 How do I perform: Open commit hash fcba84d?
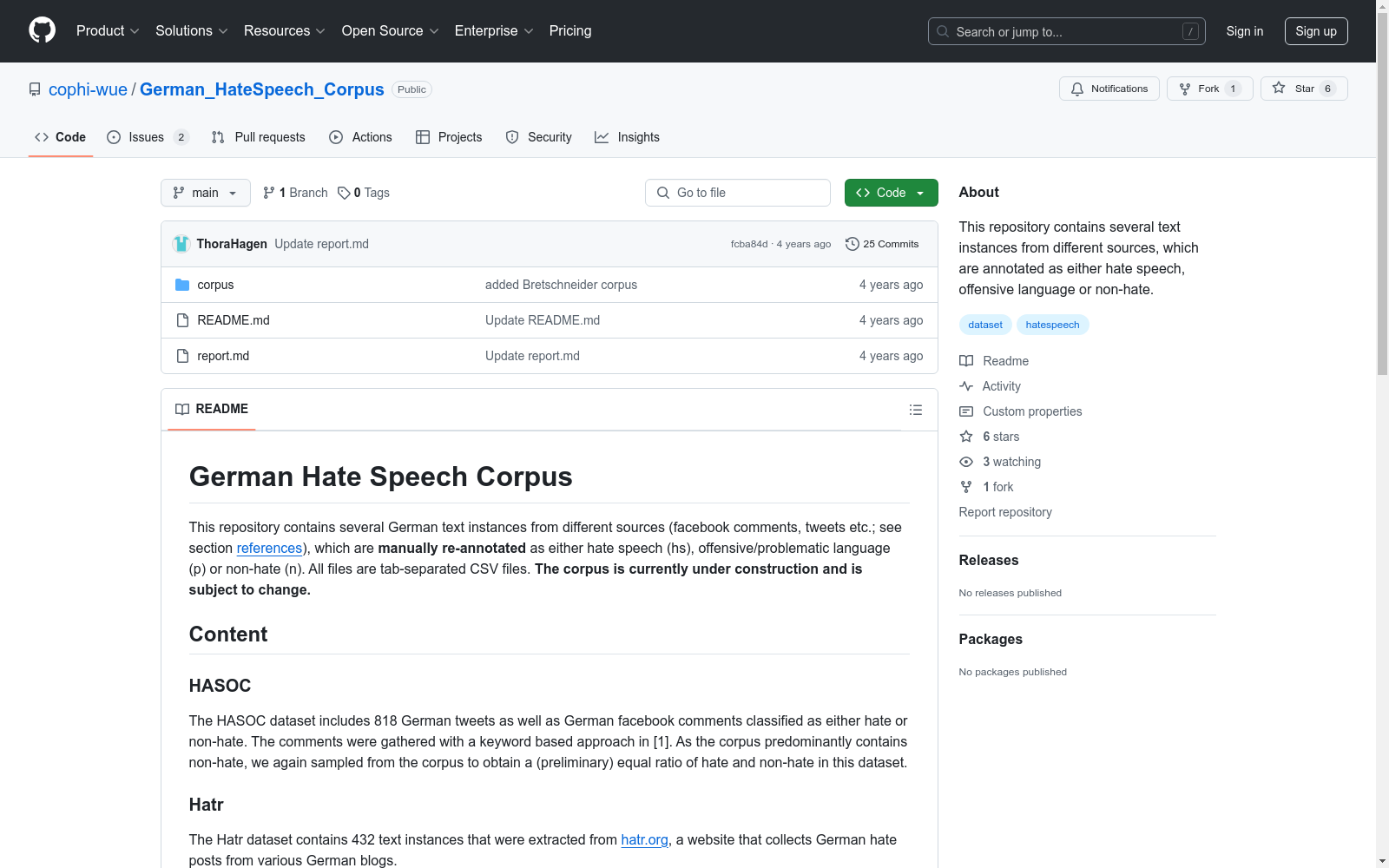click(x=749, y=244)
